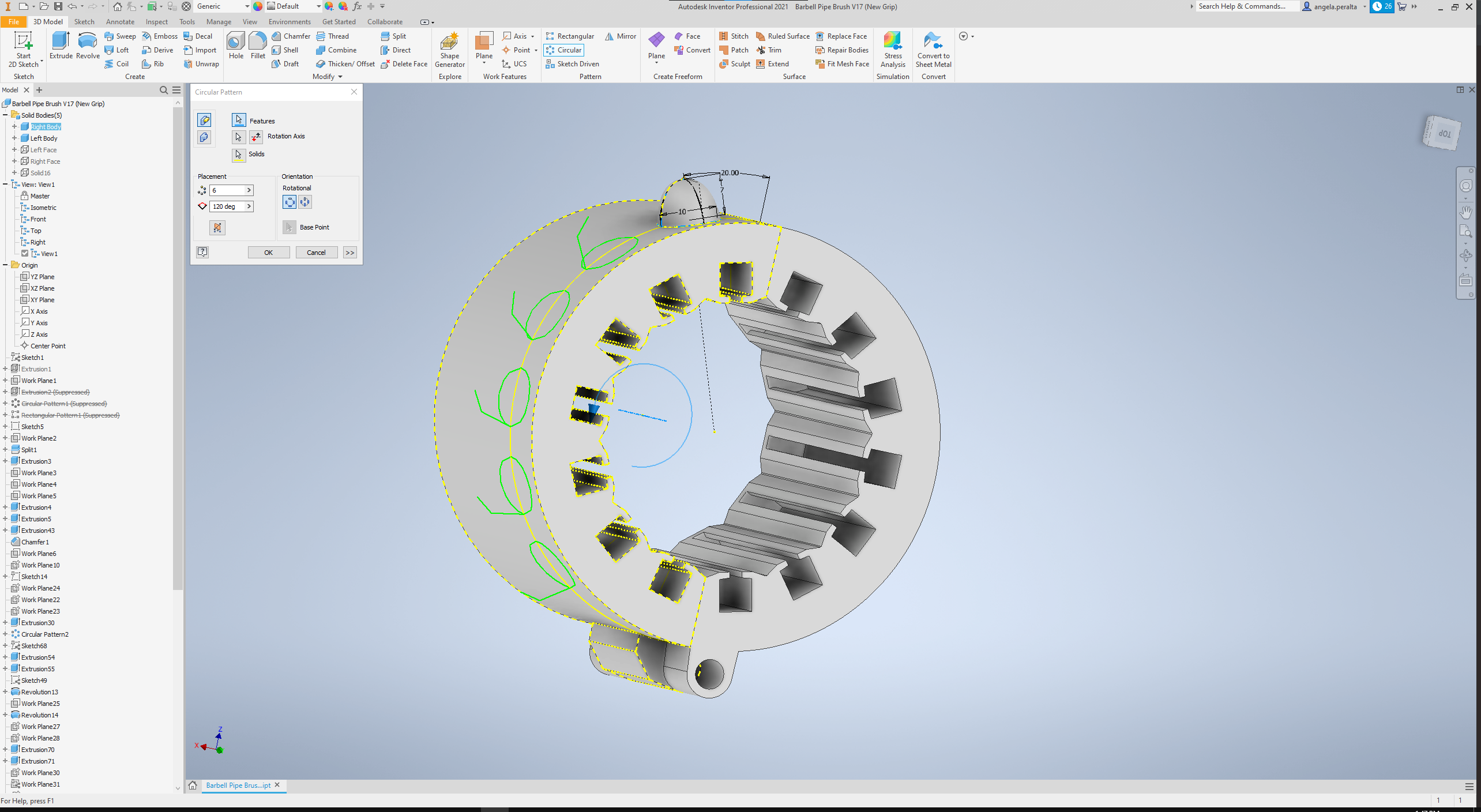Image resolution: width=1481 pixels, height=812 pixels.
Task: Toggle the View1 checkbox in the browser
Action: 25,253
